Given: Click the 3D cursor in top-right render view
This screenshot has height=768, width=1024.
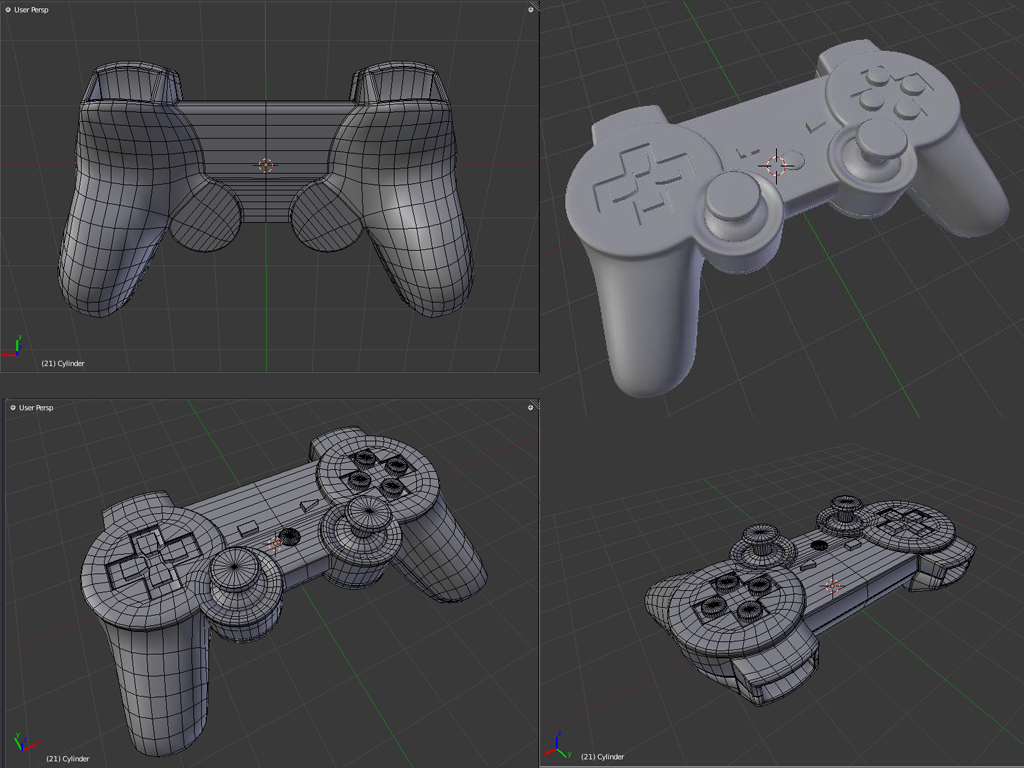Looking at the screenshot, I should tap(776, 165).
